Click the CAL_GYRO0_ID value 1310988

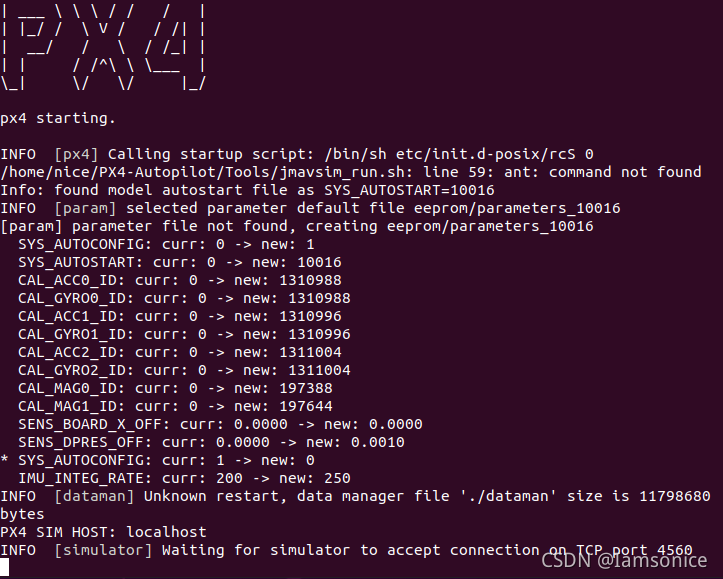[319, 298]
